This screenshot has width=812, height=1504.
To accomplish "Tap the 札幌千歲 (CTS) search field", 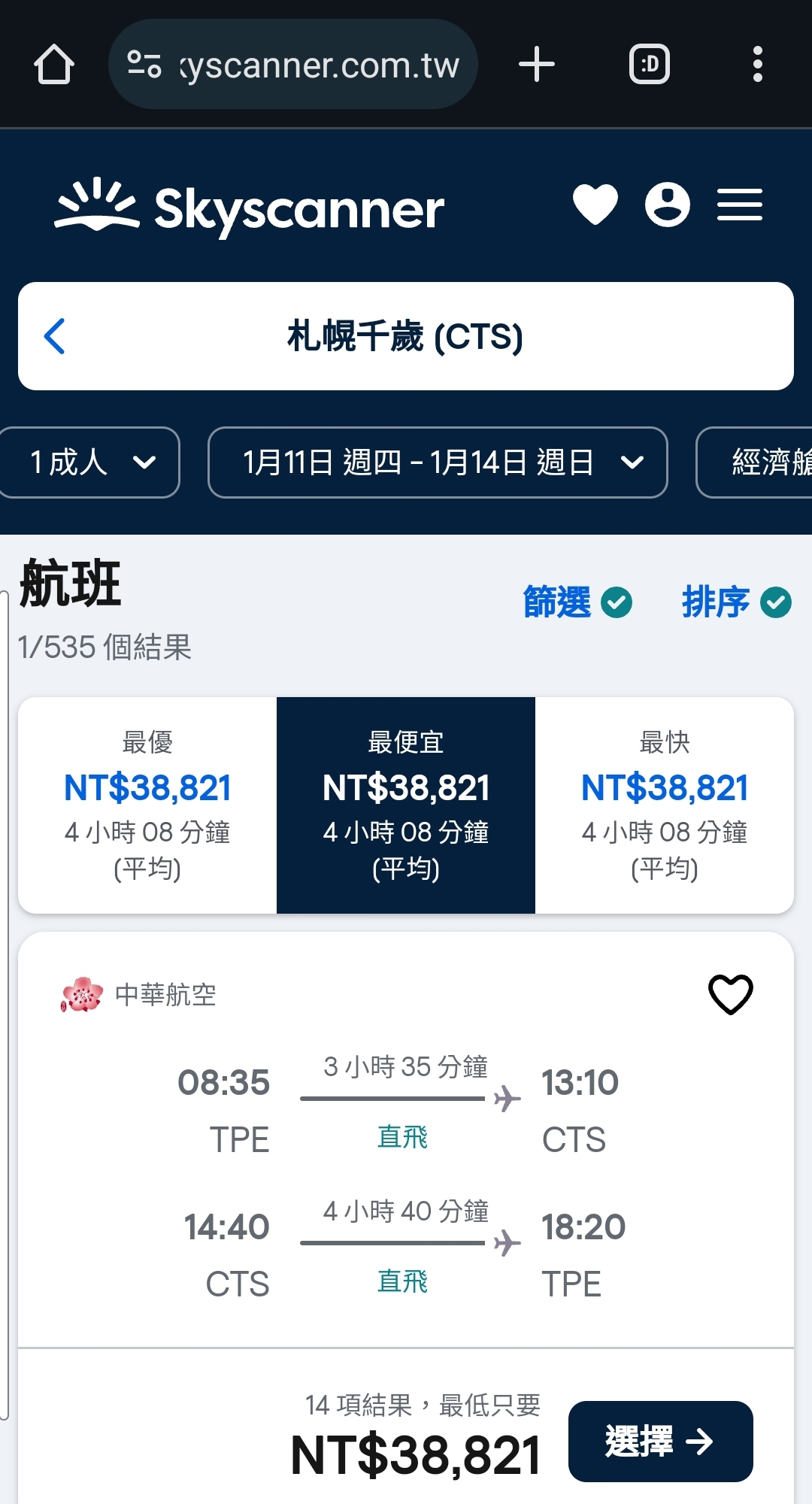I will coord(406,336).
